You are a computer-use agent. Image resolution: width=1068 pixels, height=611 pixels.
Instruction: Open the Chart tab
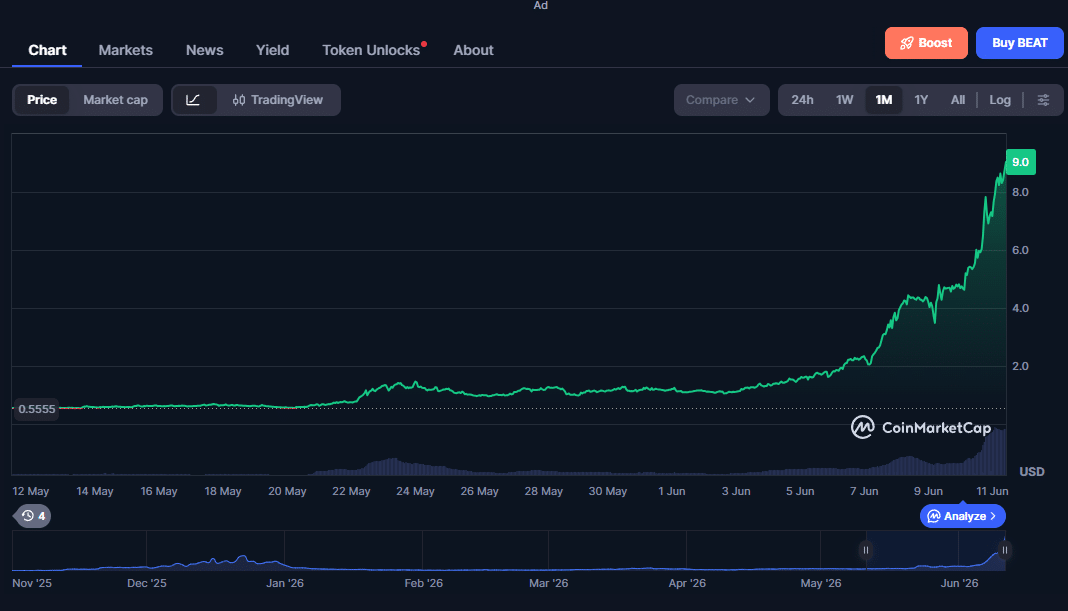pyautogui.click(x=47, y=50)
